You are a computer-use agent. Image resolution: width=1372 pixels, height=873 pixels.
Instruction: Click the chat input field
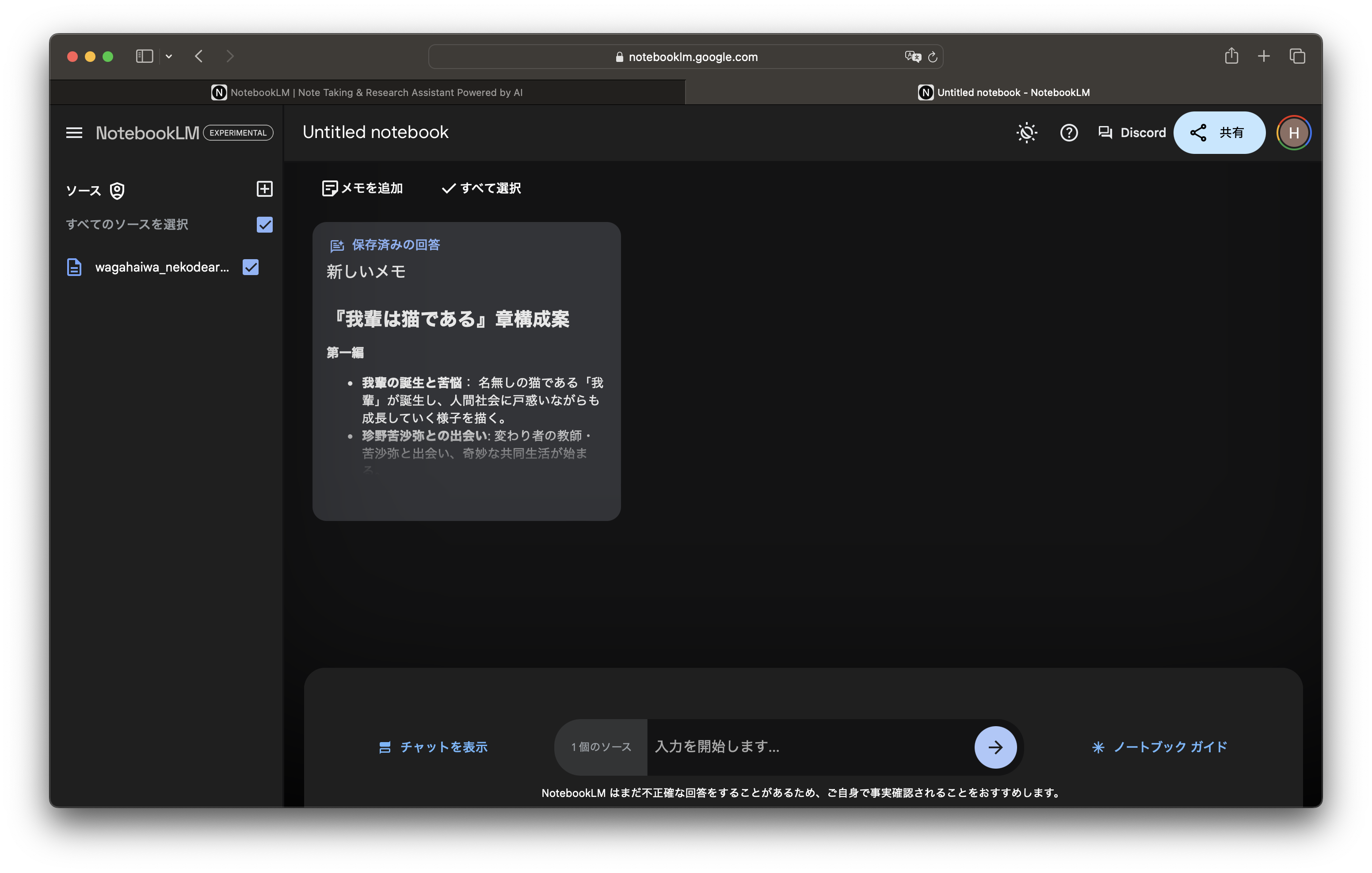pos(809,747)
